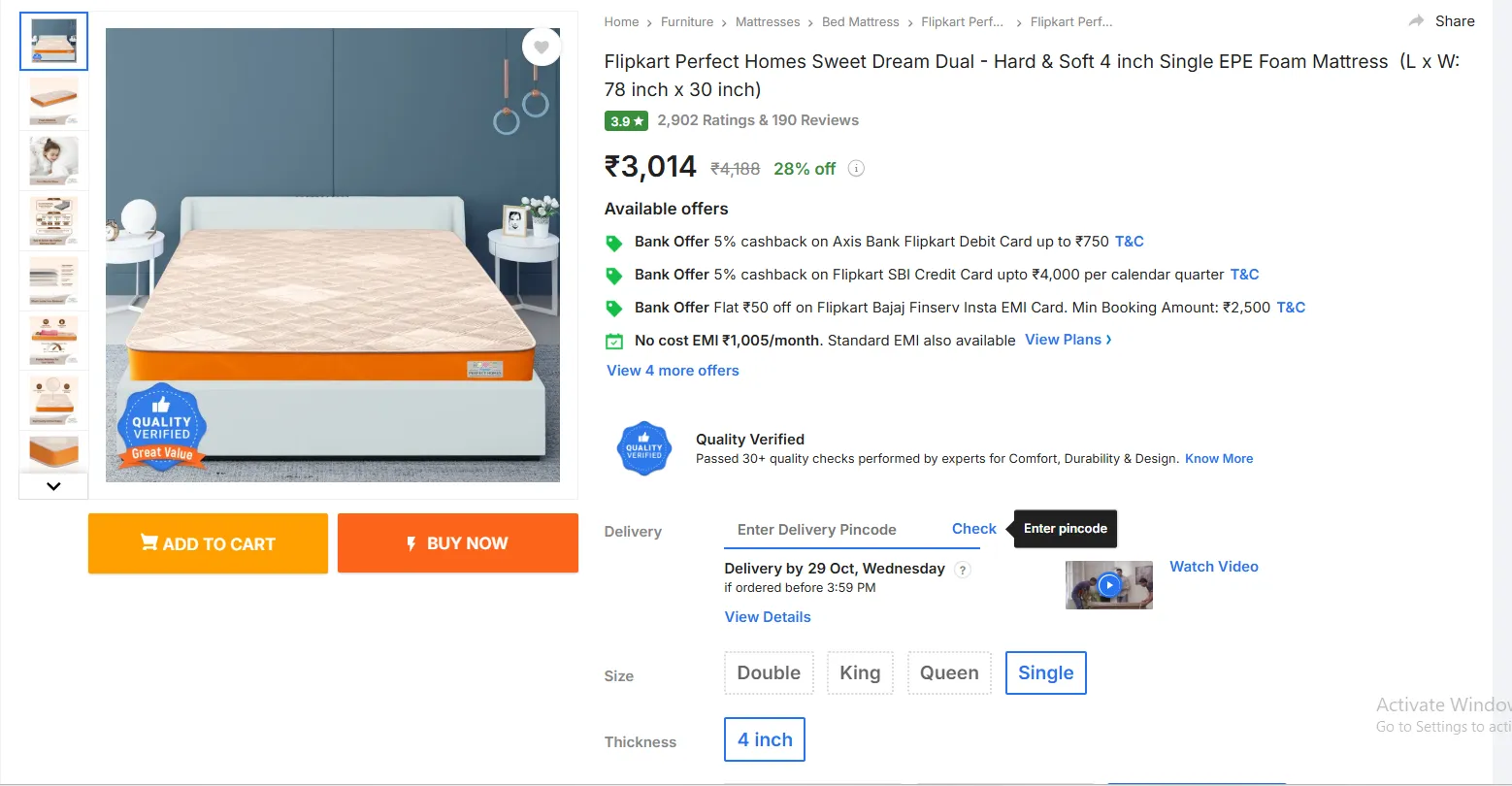Click the delivery date question mark icon
The height and width of the screenshot is (786, 1512).
[963, 570]
